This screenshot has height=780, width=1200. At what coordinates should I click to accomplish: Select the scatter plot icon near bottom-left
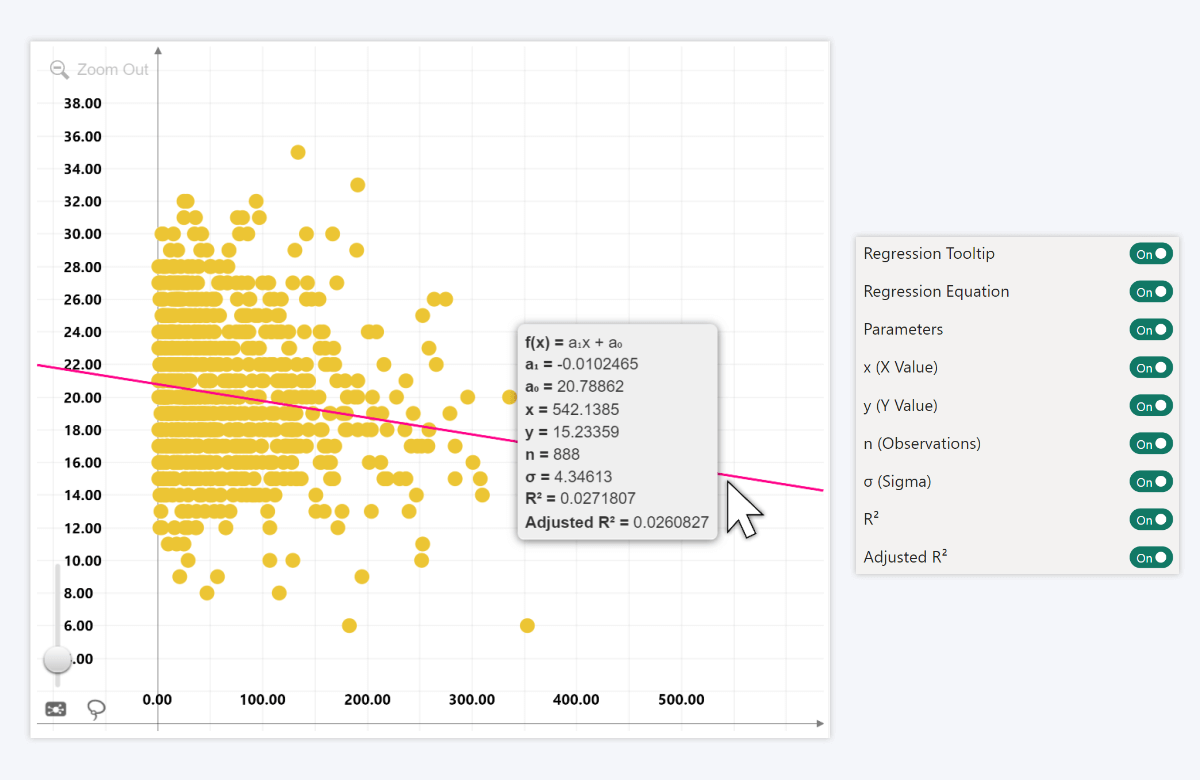pos(55,708)
